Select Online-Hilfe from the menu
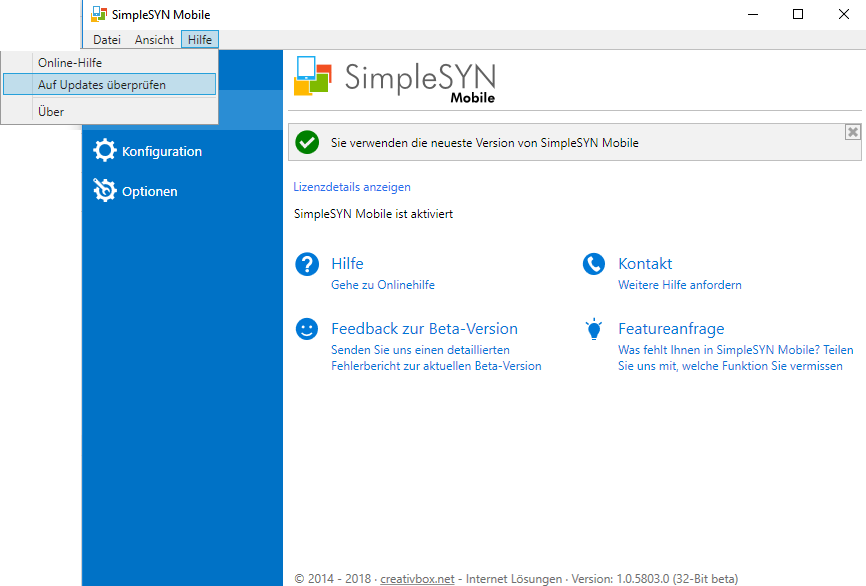 (x=70, y=63)
